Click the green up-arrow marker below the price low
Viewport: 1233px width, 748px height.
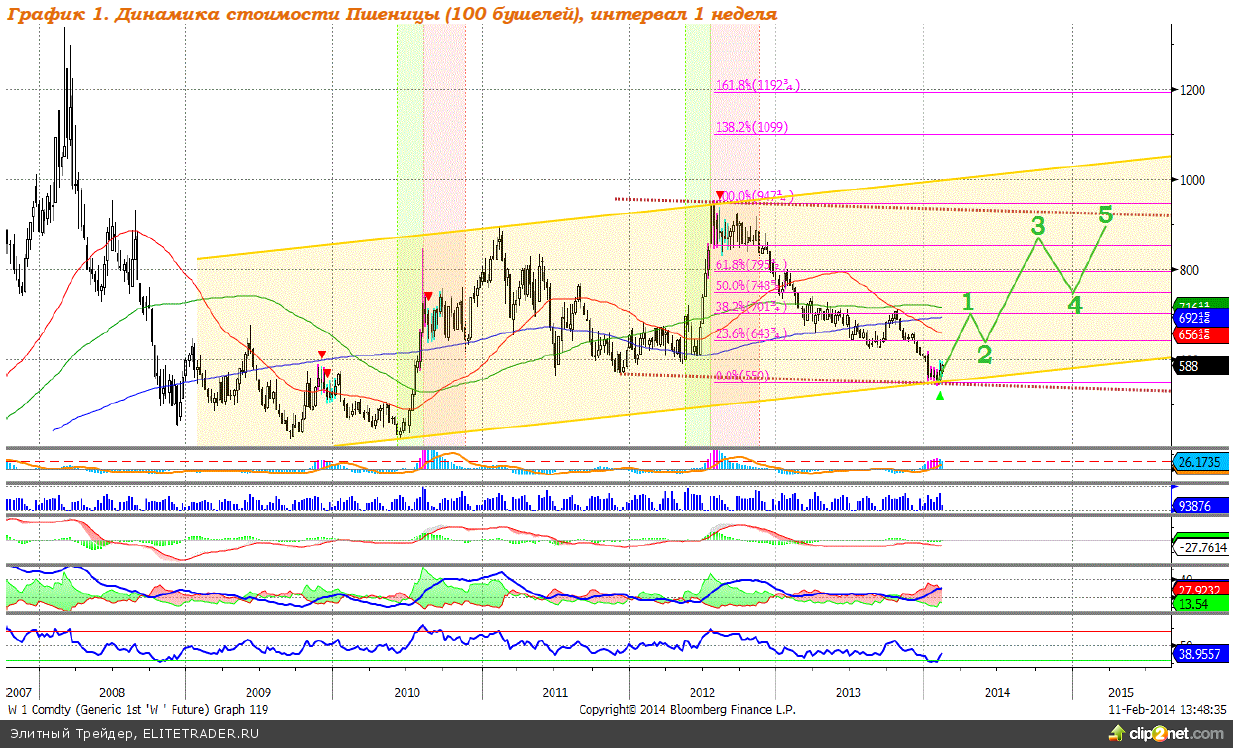click(939, 396)
